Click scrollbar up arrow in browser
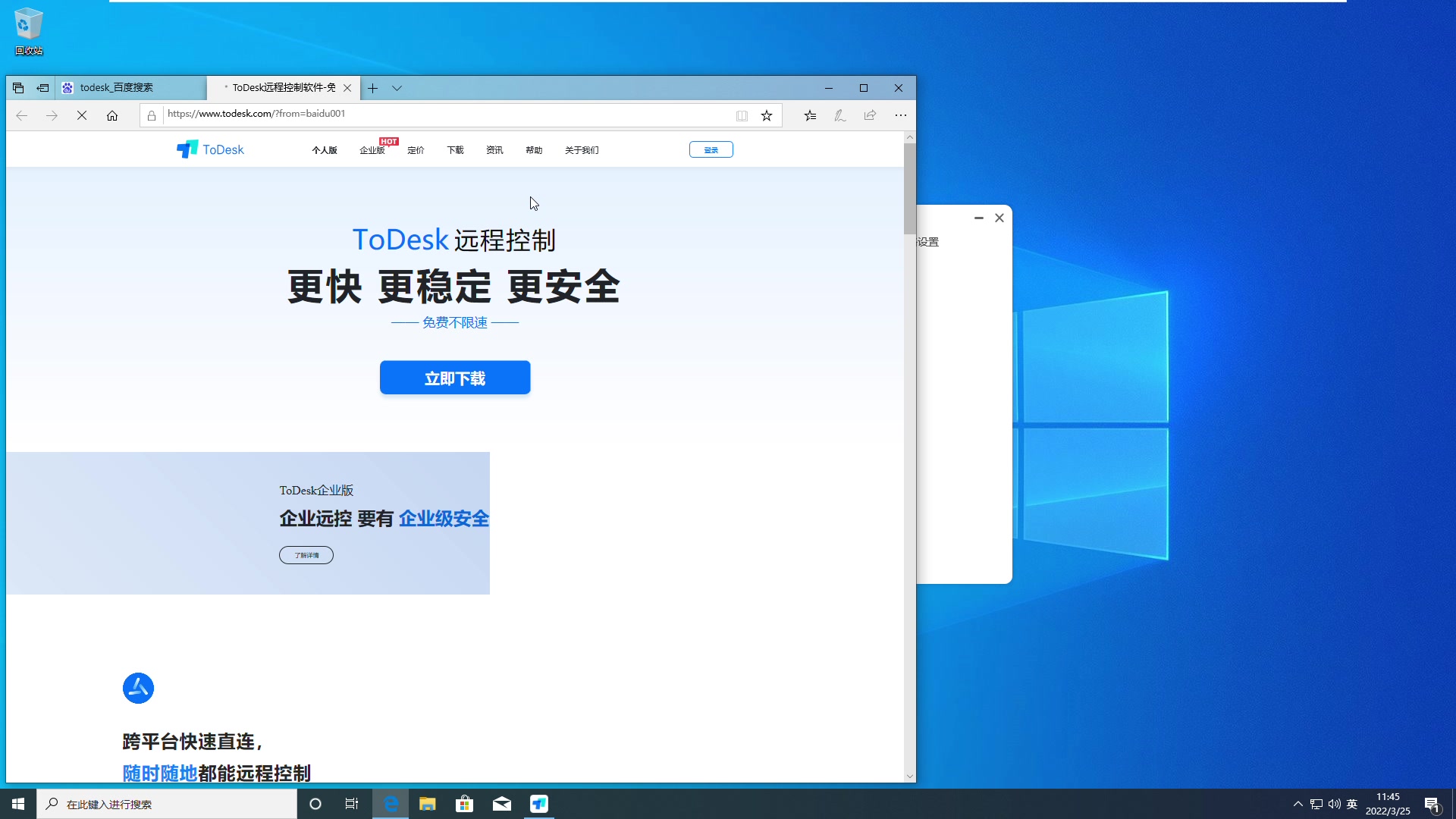 point(909,137)
